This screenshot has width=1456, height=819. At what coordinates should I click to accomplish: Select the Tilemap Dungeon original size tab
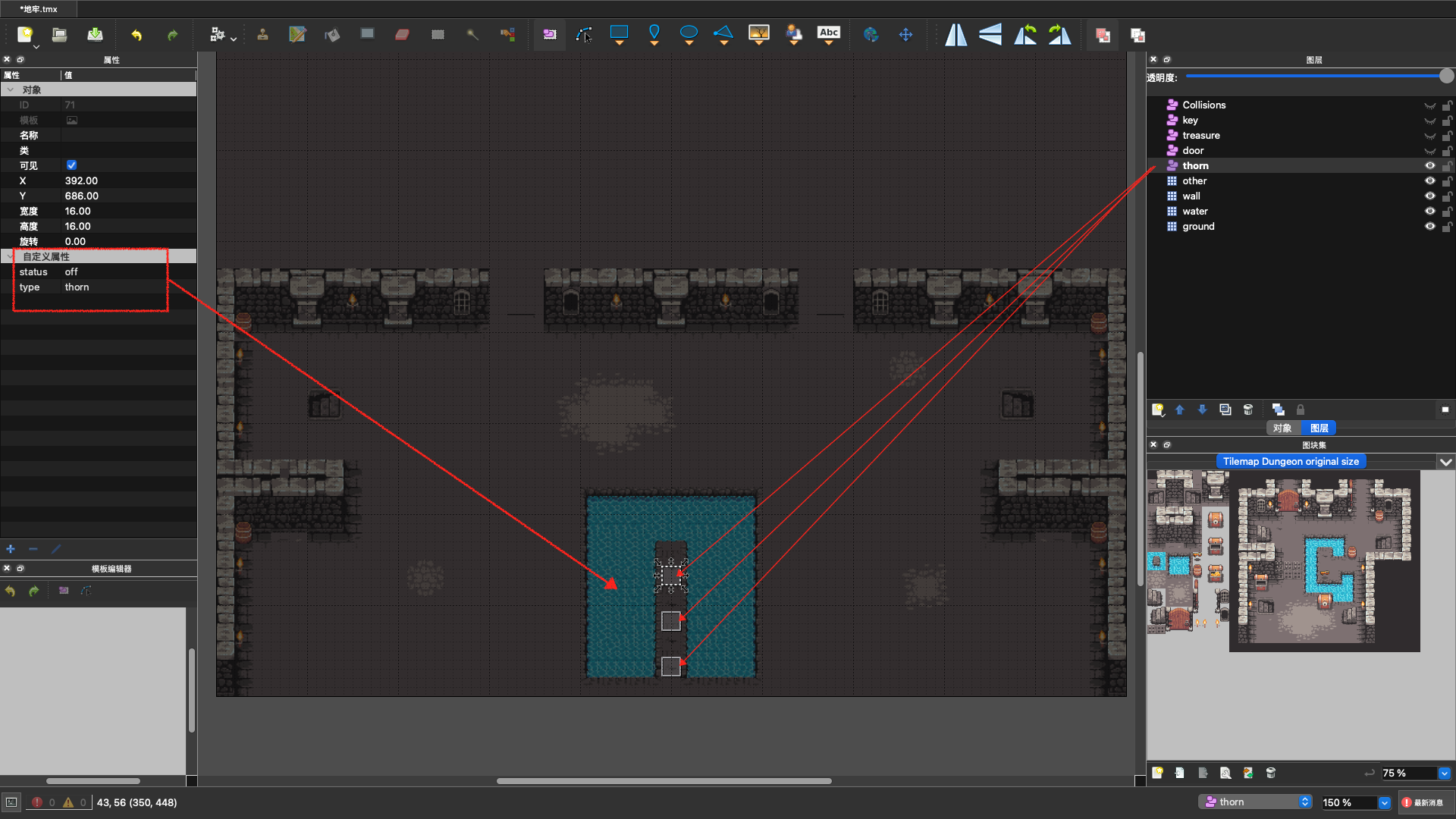coord(1291,462)
